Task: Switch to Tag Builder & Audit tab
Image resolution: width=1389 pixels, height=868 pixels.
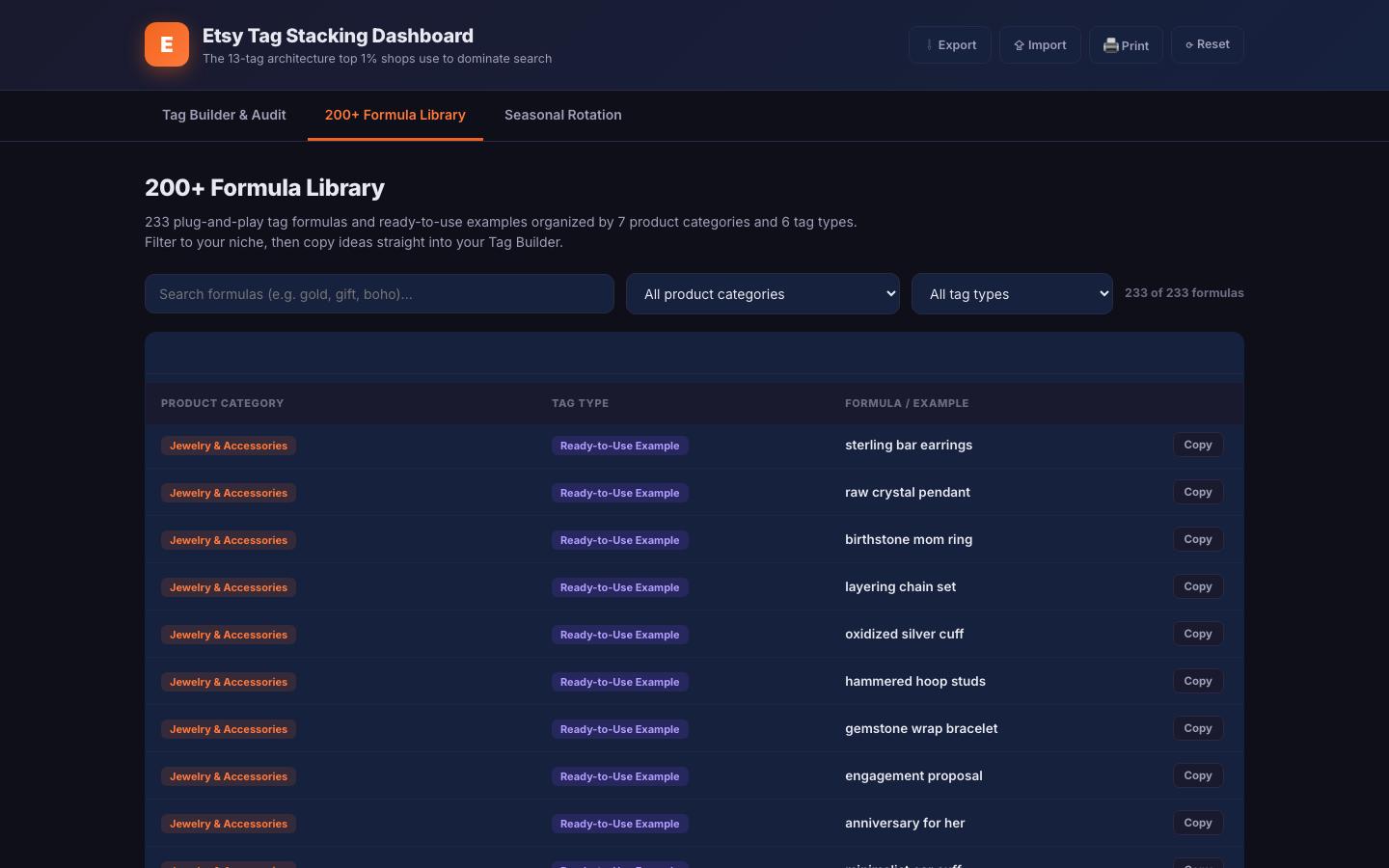Action: tap(224, 115)
